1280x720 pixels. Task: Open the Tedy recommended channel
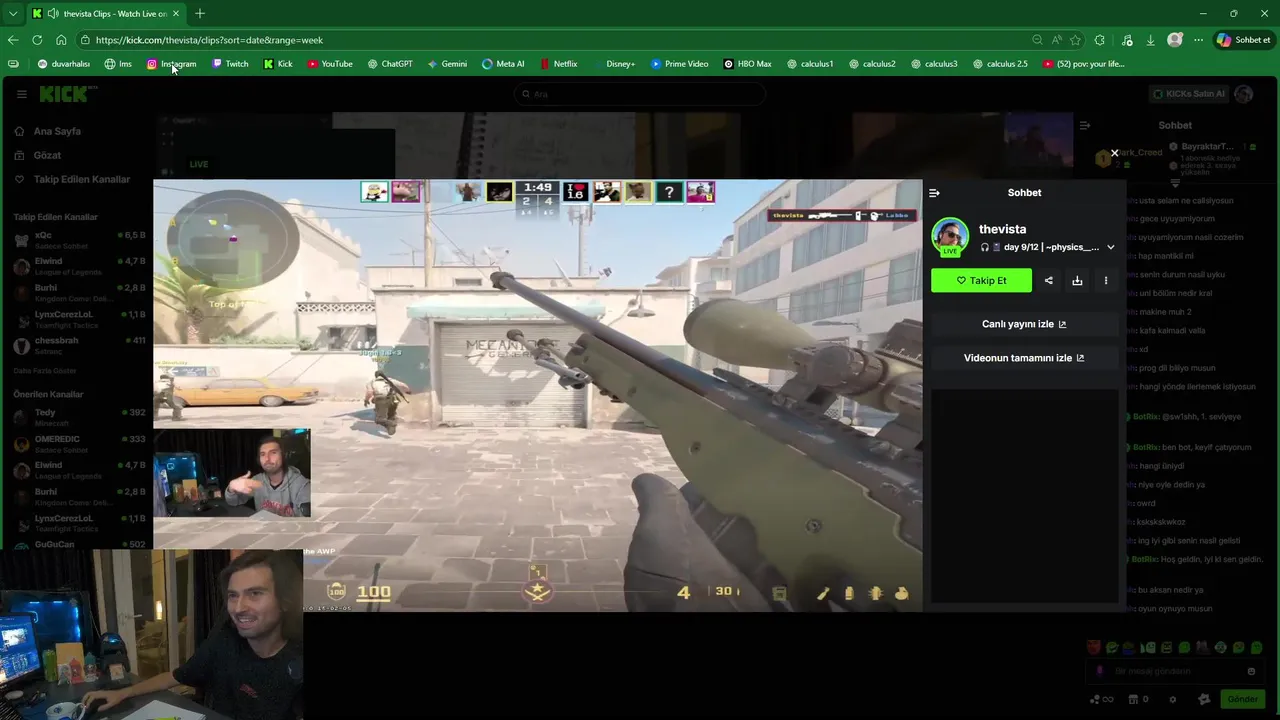click(x=78, y=417)
